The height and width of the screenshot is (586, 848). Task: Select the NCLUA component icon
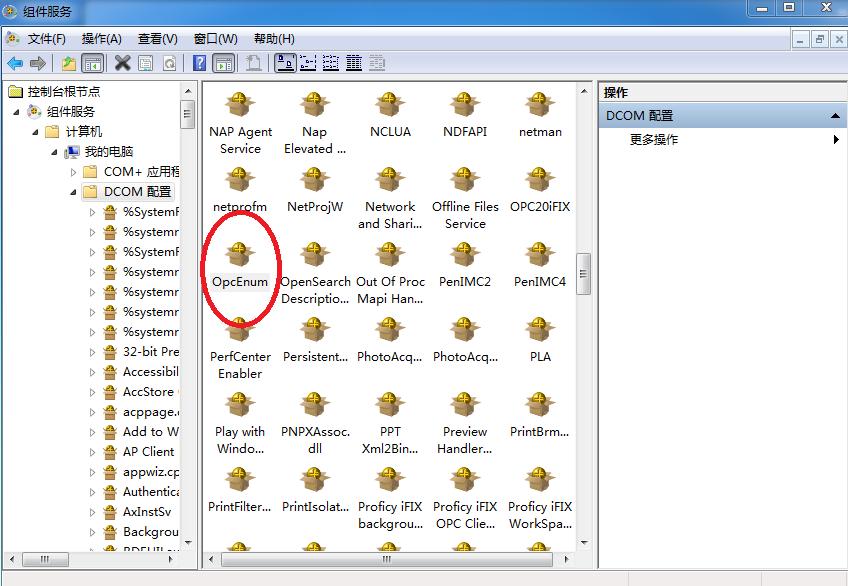pyautogui.click(x=390, y=110)
